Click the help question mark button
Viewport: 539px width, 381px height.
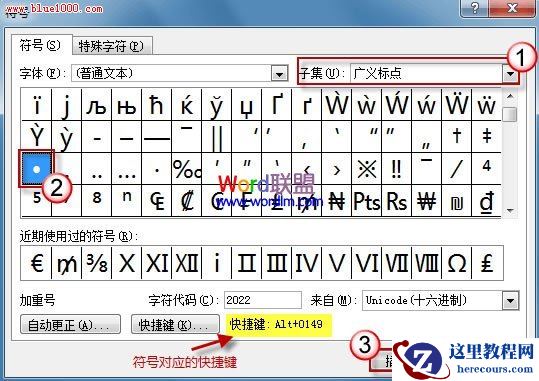coord(474,8)
